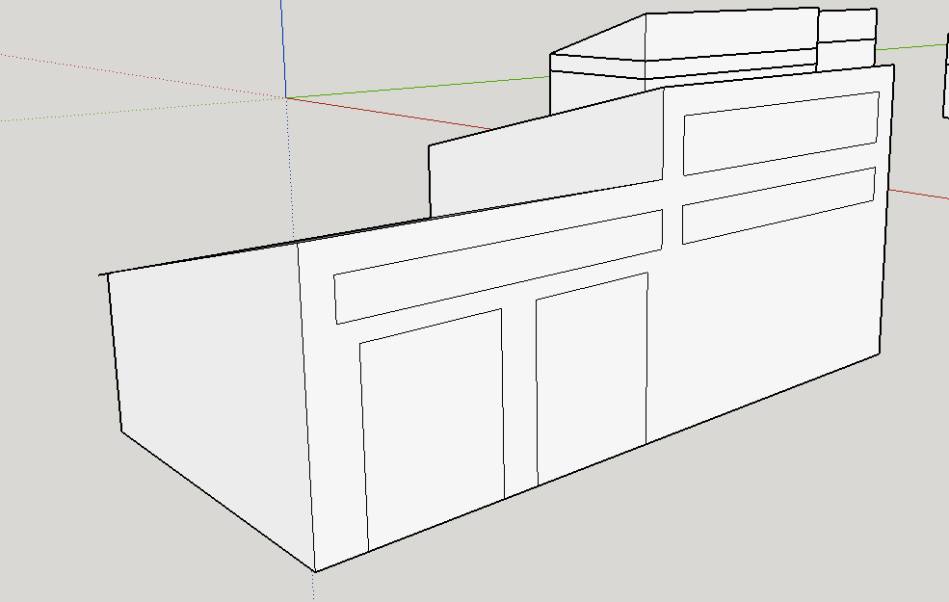Click the long horizontal panel above the doors
This screenshot has height=602, width=949.
point(498,266)
